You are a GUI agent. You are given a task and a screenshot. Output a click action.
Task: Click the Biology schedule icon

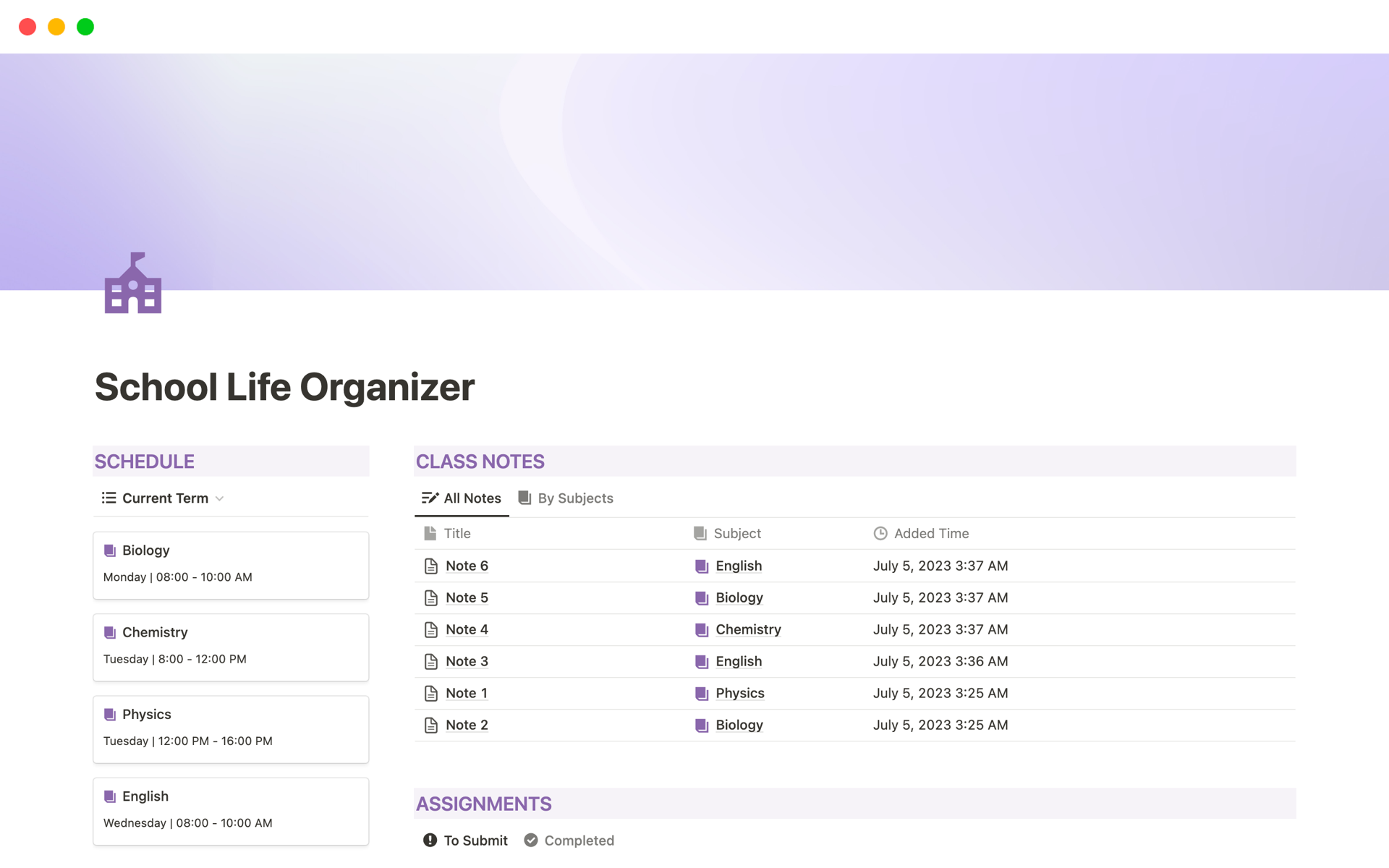click(x=110, y=549)
